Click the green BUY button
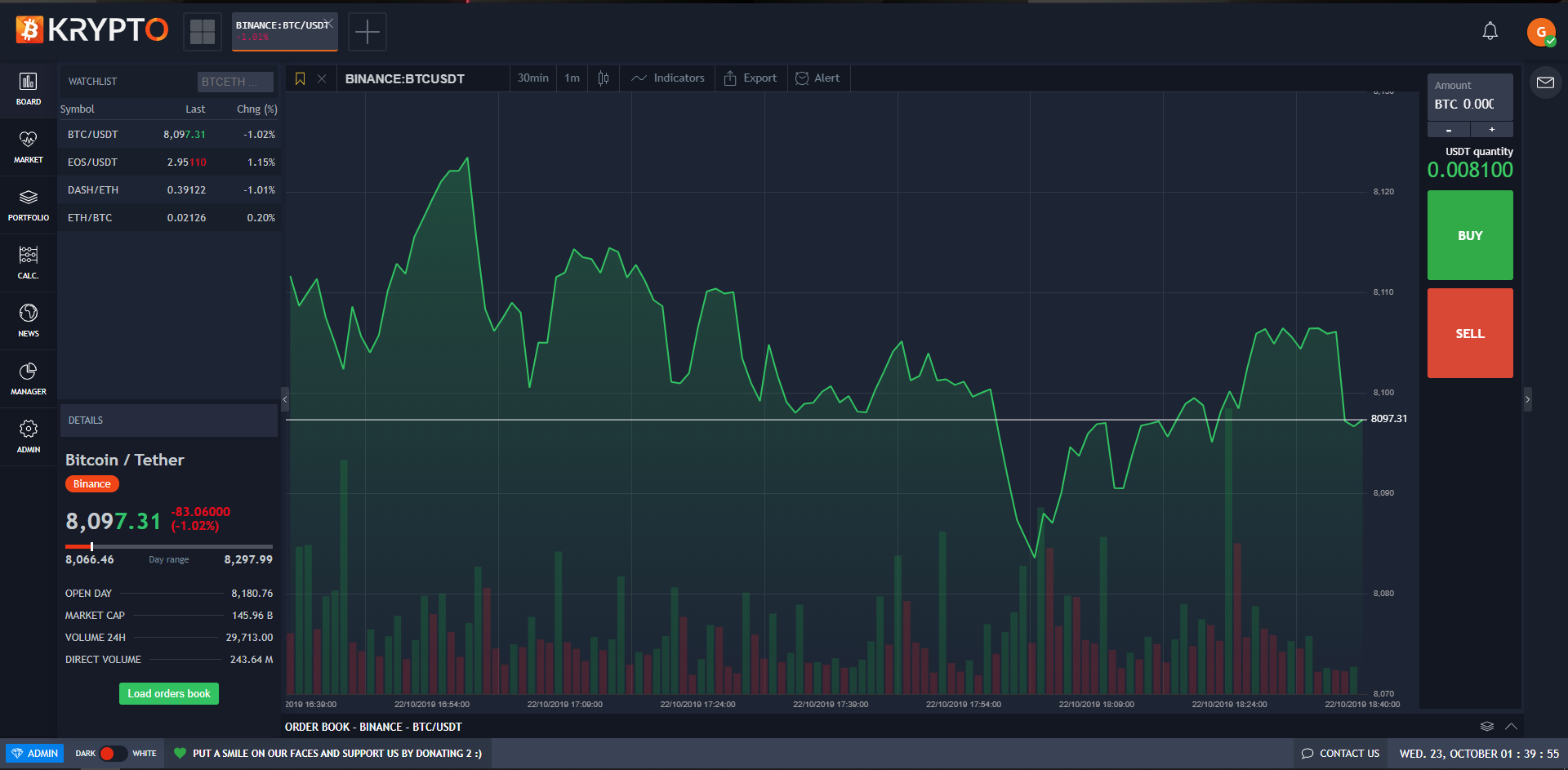The image size is (1568, 770). click(1470, 235)
